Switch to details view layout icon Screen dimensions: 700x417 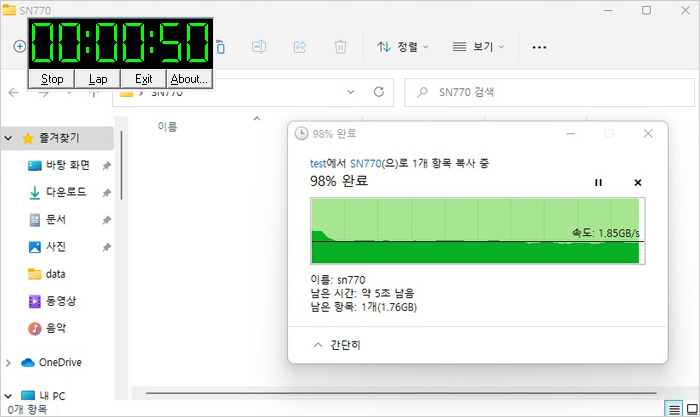pos(674,409)
